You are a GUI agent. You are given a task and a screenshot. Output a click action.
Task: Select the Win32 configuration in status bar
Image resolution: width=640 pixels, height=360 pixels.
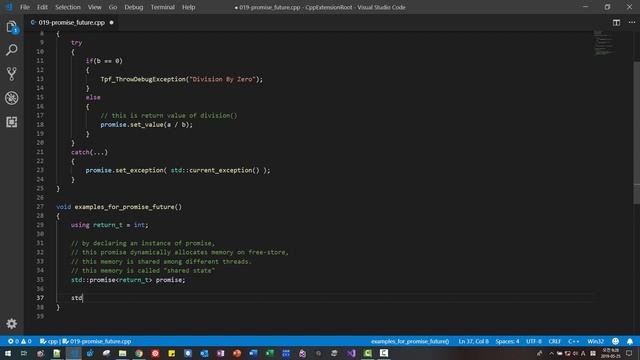596,341
